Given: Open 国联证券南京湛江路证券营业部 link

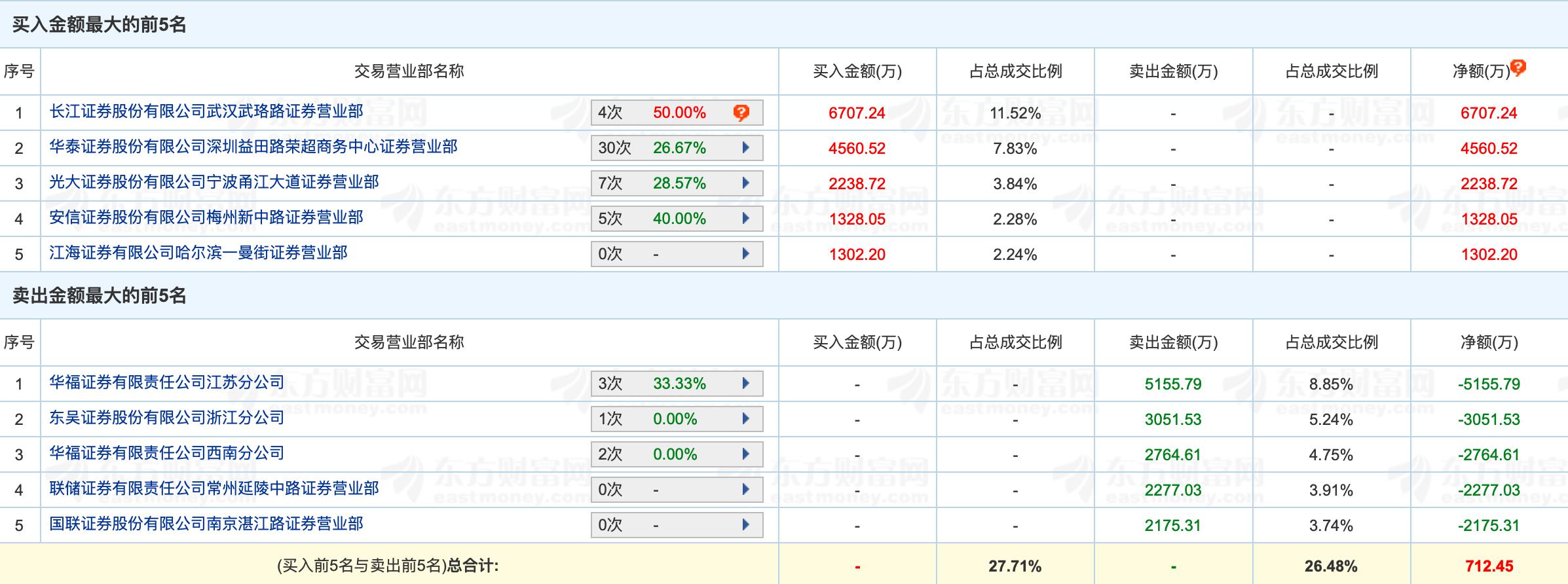Looking at the screenshot, I should click(206, 524).
